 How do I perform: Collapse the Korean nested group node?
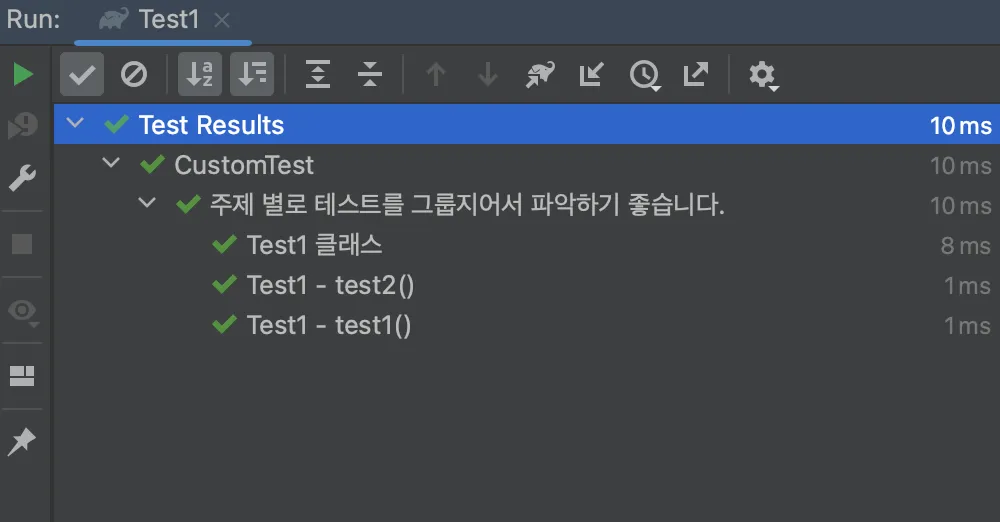point(147,202)
